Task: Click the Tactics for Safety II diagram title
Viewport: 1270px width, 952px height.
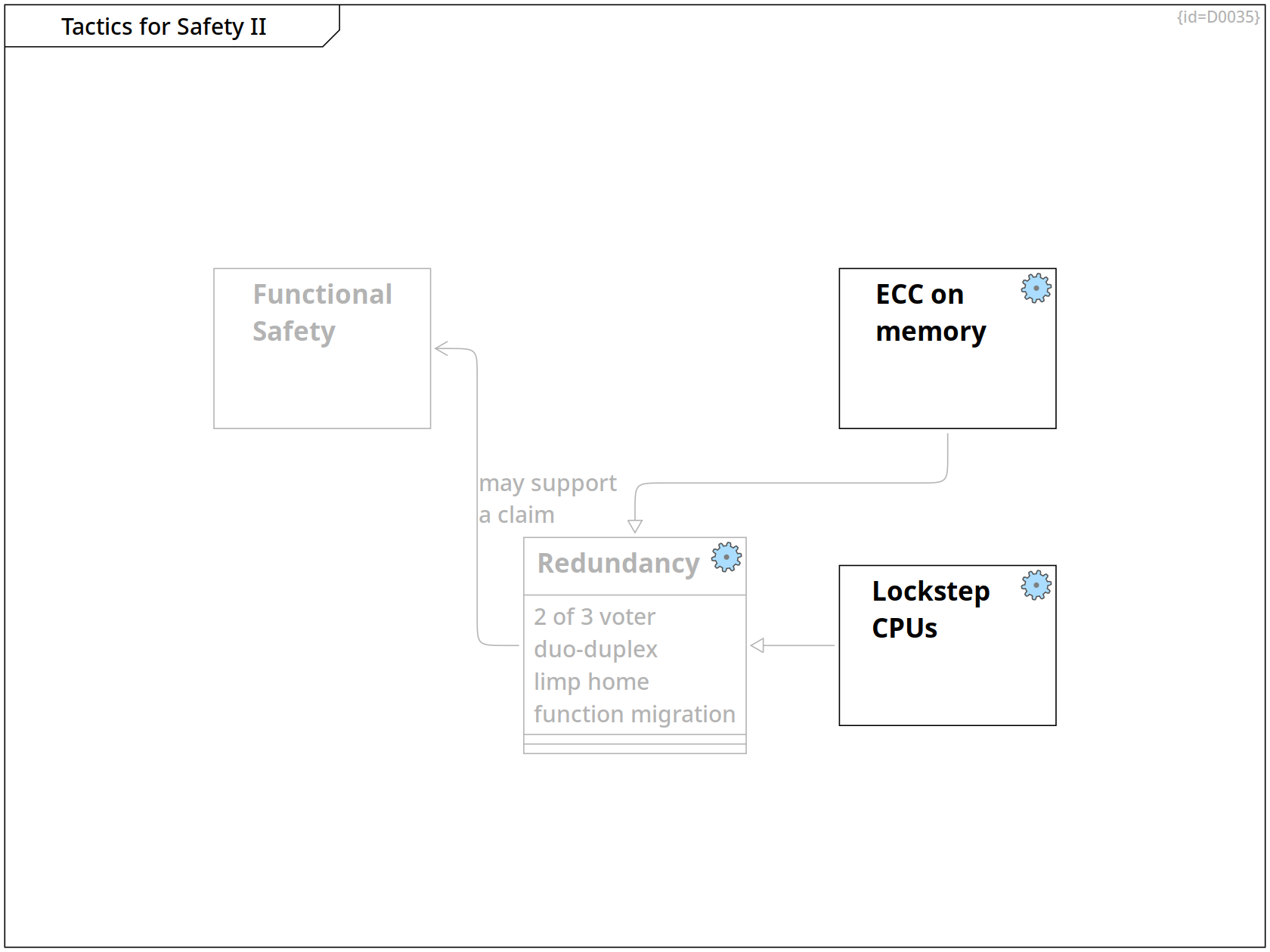Action: tap(163, 26)
